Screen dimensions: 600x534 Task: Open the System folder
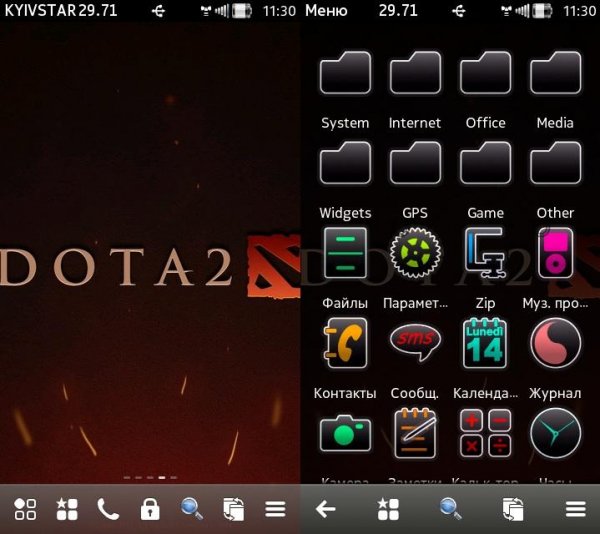345,73
